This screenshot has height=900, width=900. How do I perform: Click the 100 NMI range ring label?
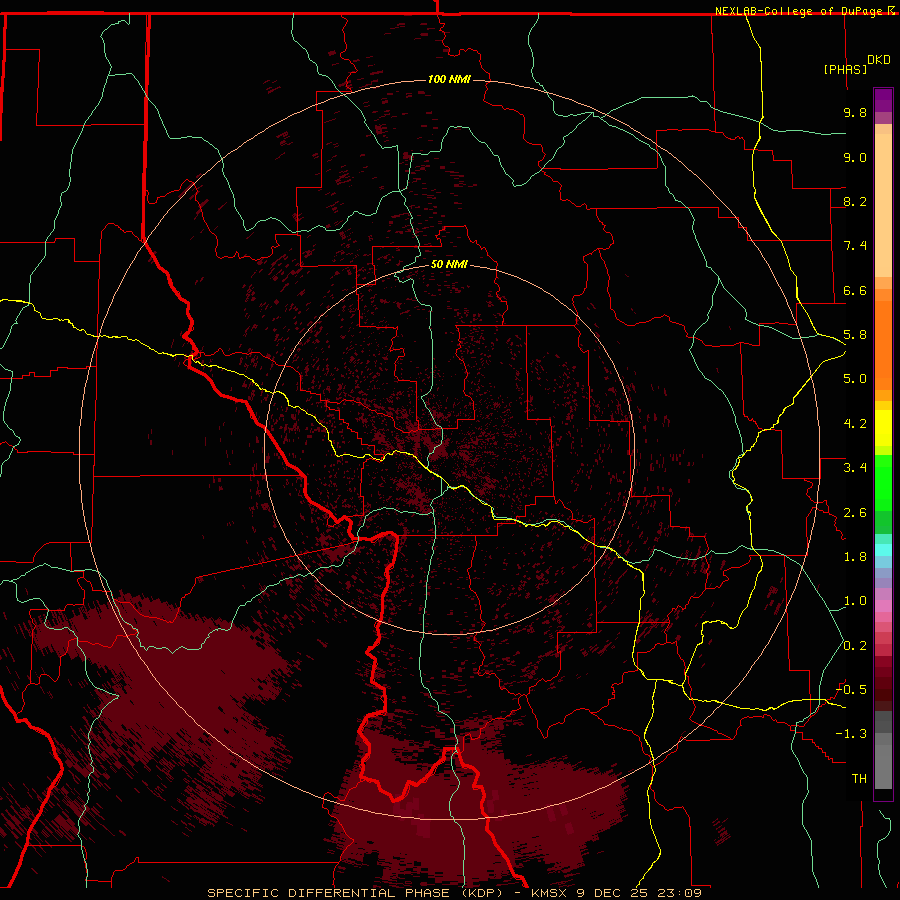[449, 79]
